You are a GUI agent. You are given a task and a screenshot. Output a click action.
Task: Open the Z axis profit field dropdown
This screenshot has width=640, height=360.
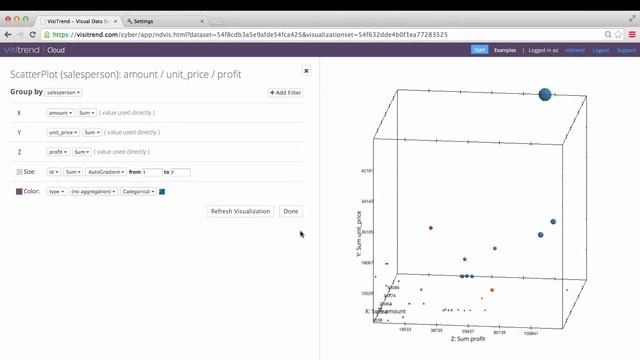(58, 152)
